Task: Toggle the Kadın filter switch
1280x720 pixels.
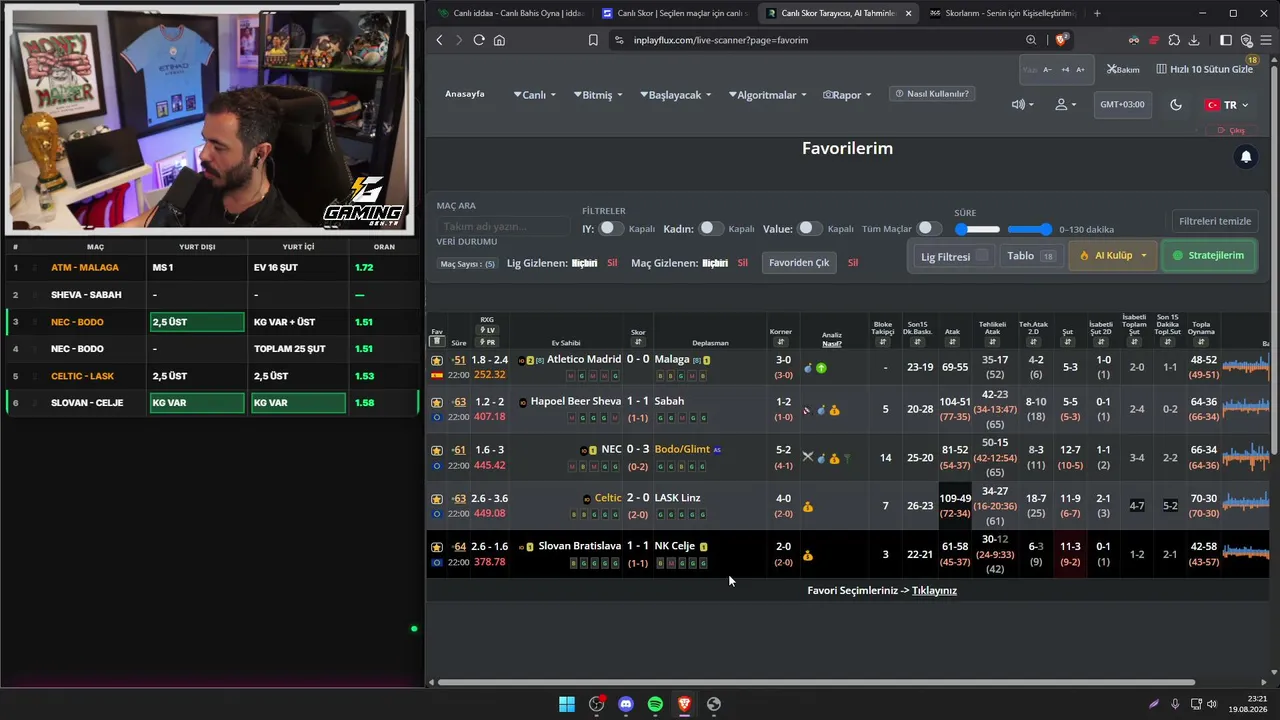Action: pos(710,229)
